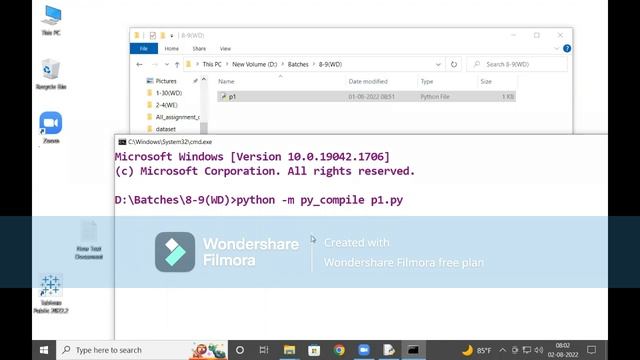
Task: Sort files by the Date modified column
Action: [x=368, y=82]
